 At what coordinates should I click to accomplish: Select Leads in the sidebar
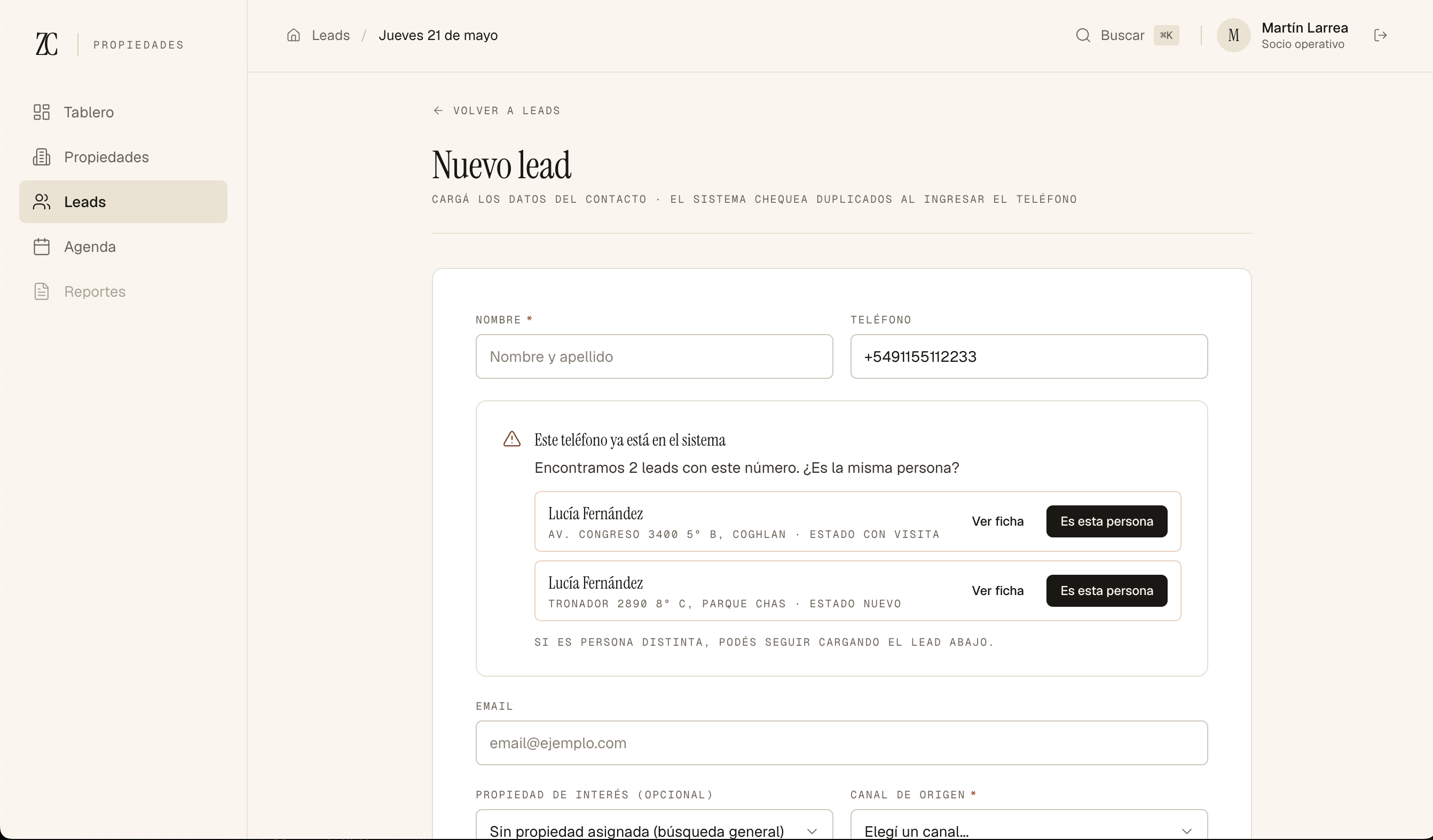point(123,202)
